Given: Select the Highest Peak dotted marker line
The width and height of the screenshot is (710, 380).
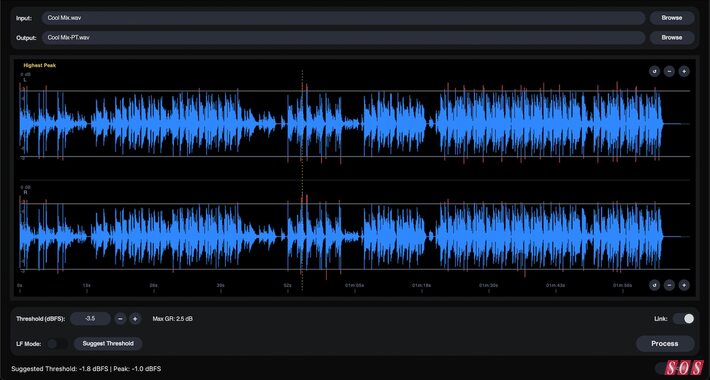Looking at the screenshot, I should pyautogui.click(x=302, y=180).
